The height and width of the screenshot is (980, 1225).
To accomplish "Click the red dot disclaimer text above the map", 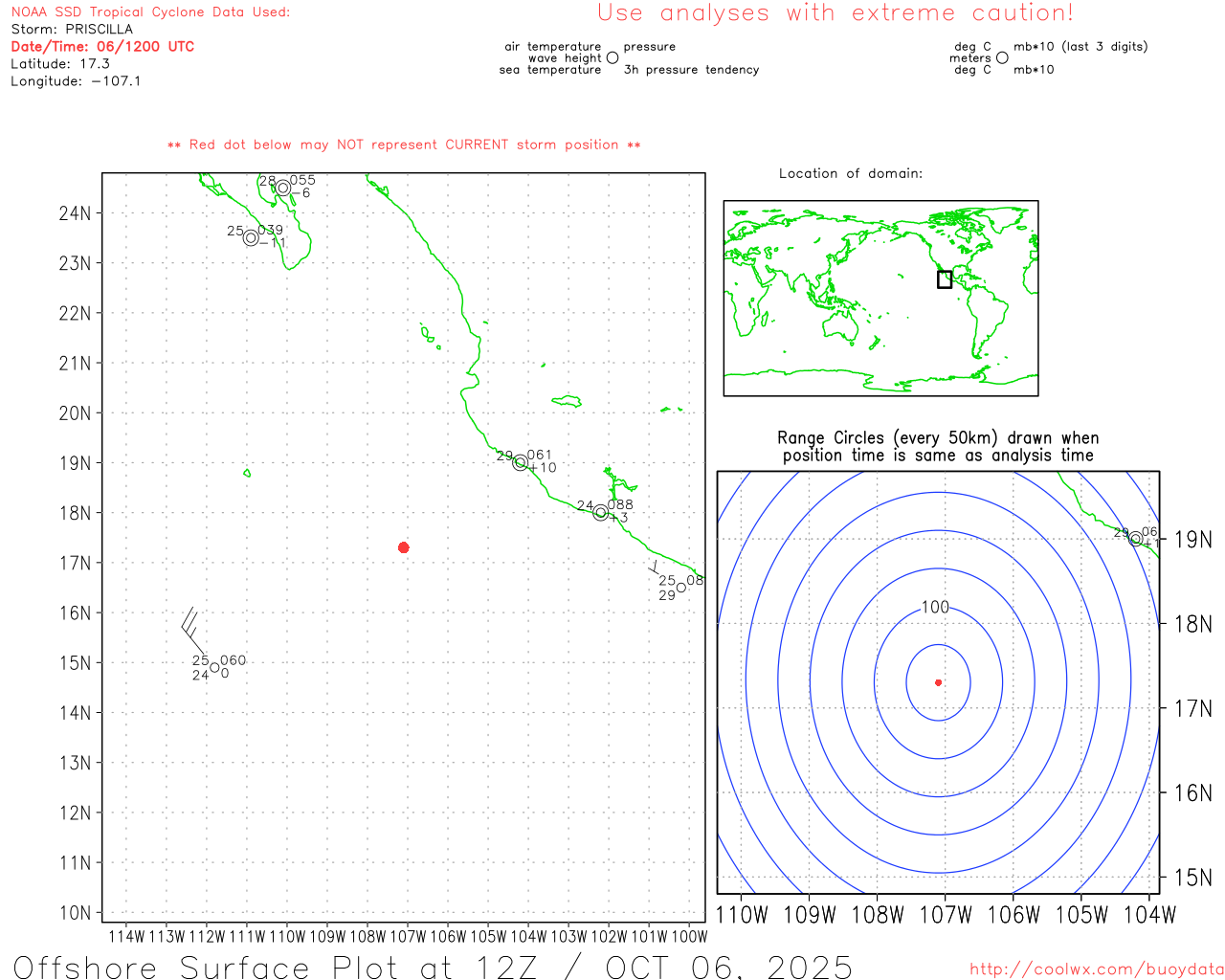I will [404, 145].
